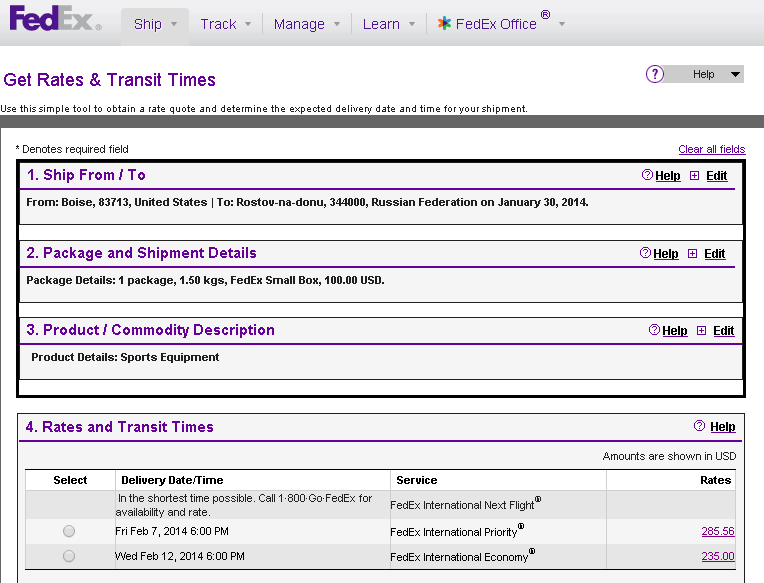Image resolution: width=764 pixels, height=583 pixels.
Task: Open the Manage menu
Action: [x=306, y=24]
